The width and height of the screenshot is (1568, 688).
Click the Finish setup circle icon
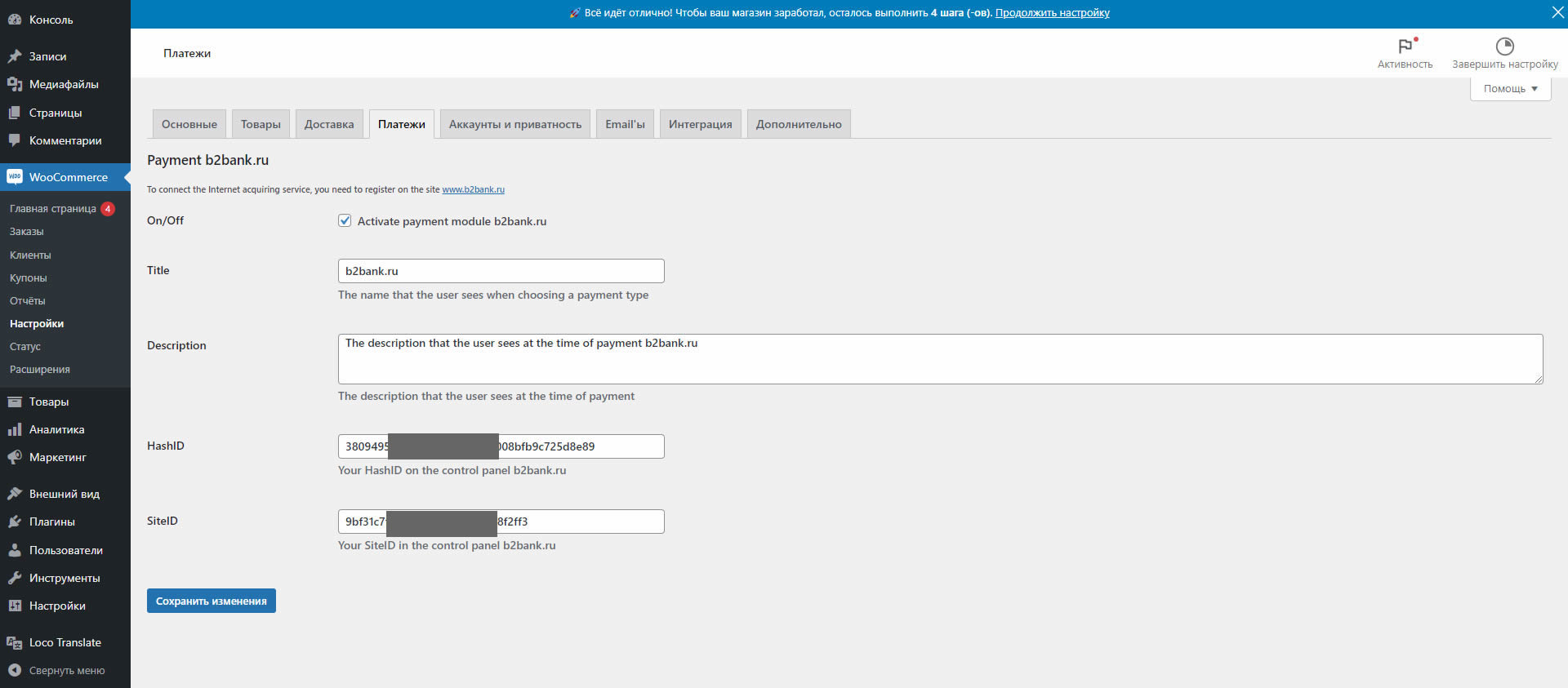(x=1504, y=47)
